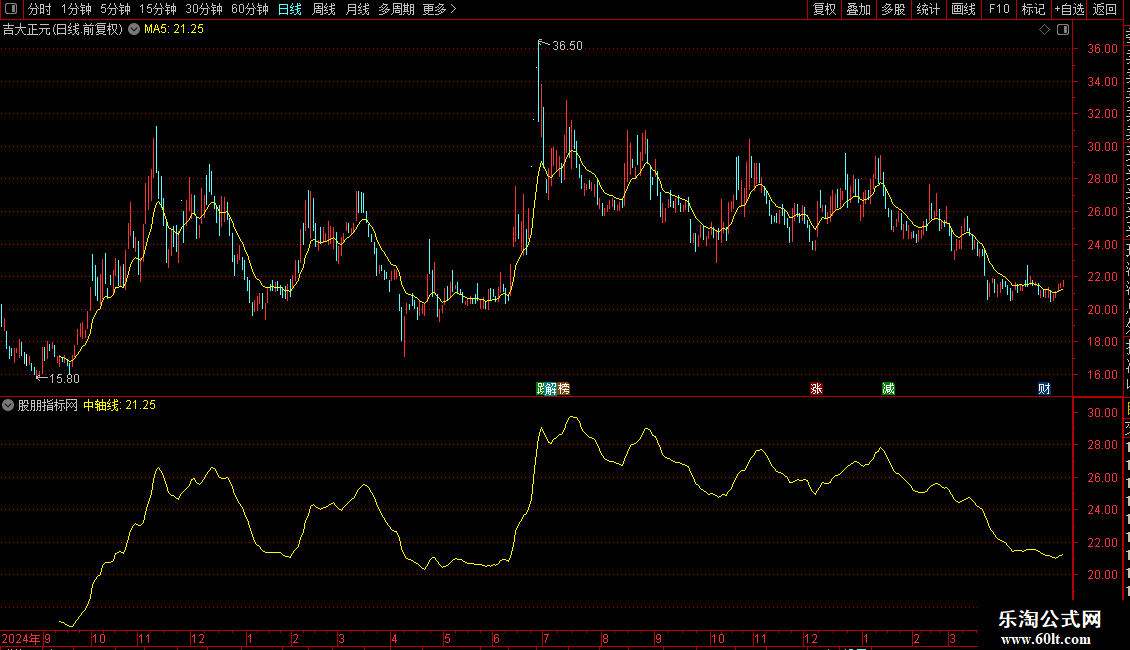Select the 月线 monthly chart tab
This screenshot has height=650, width=1130.
tap(357, 9)
